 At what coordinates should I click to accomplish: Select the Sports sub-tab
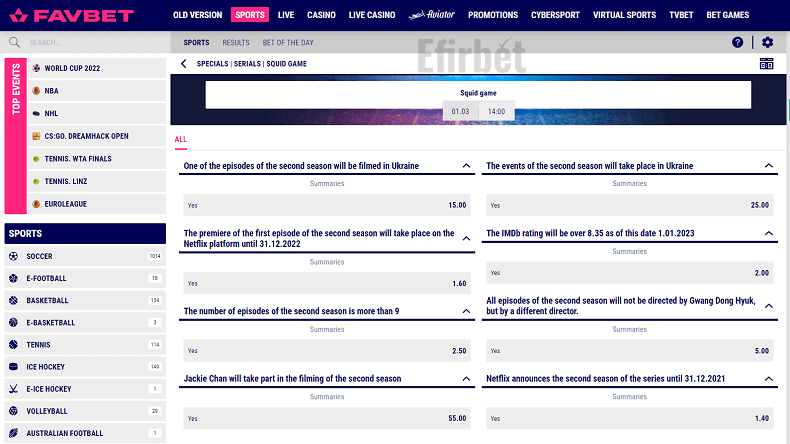click(196, 43)
